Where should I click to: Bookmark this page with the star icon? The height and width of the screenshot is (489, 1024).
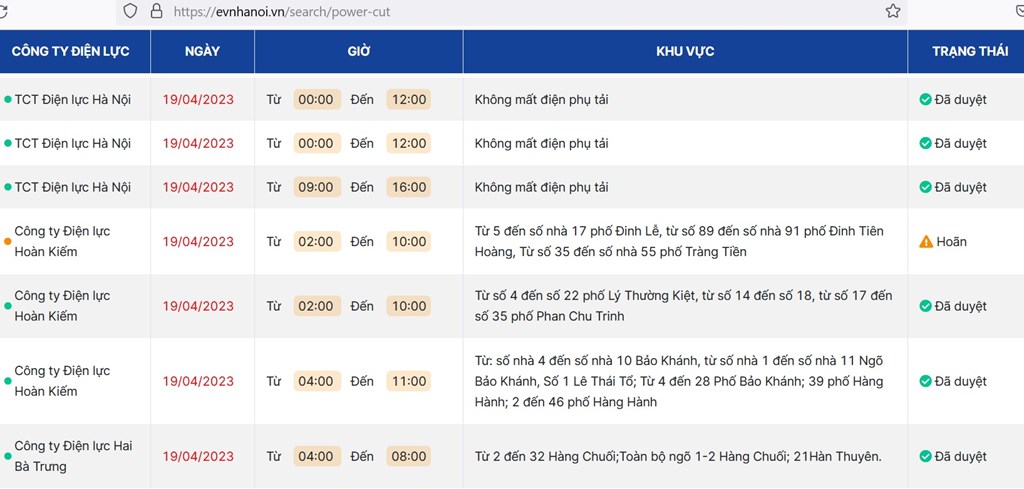893,11
